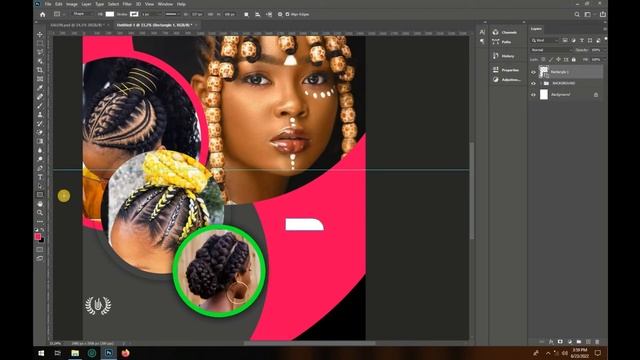Toggle lock transparent pixels
This screenshot has width=640, height=360.
pos(543,60)
